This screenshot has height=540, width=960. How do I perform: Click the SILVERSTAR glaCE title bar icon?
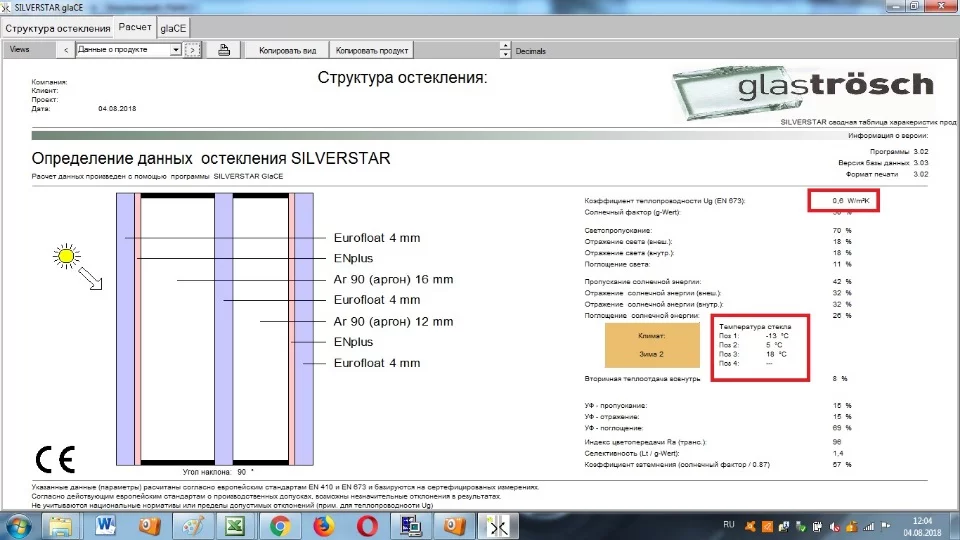click(6, 7)
